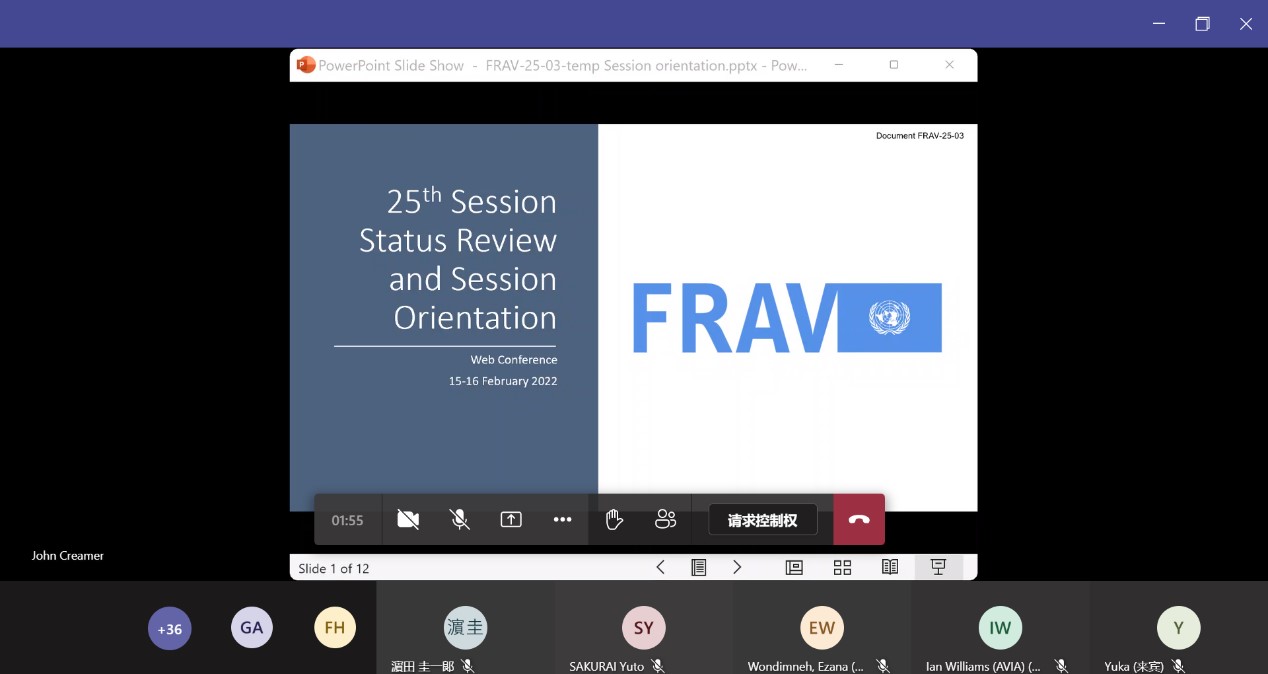Click the Slide 1 of 12 indicator
The height and width of the screenshot is (674, 1268).
334,568
